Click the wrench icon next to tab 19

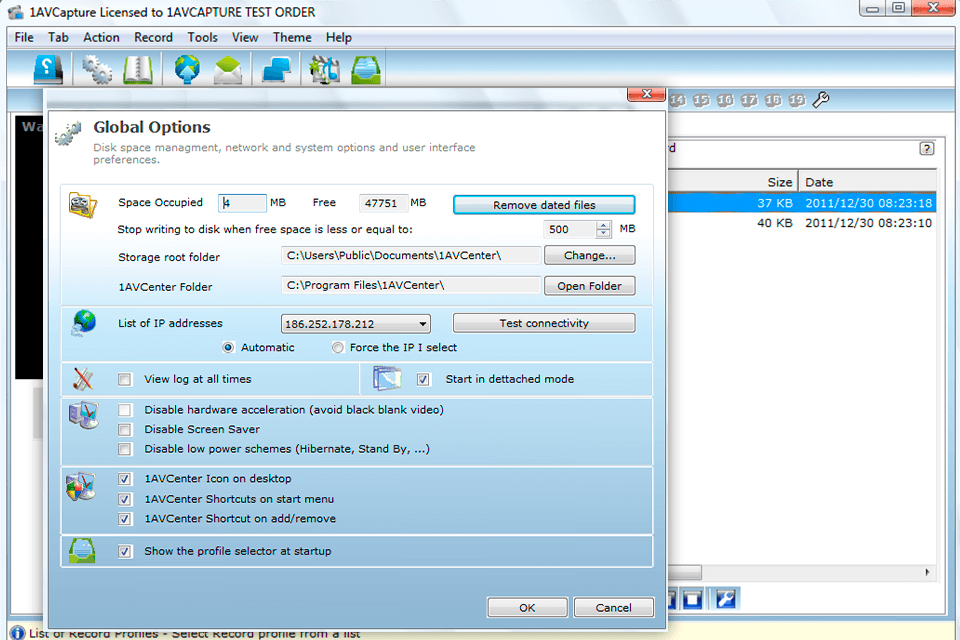click(820, 100)
